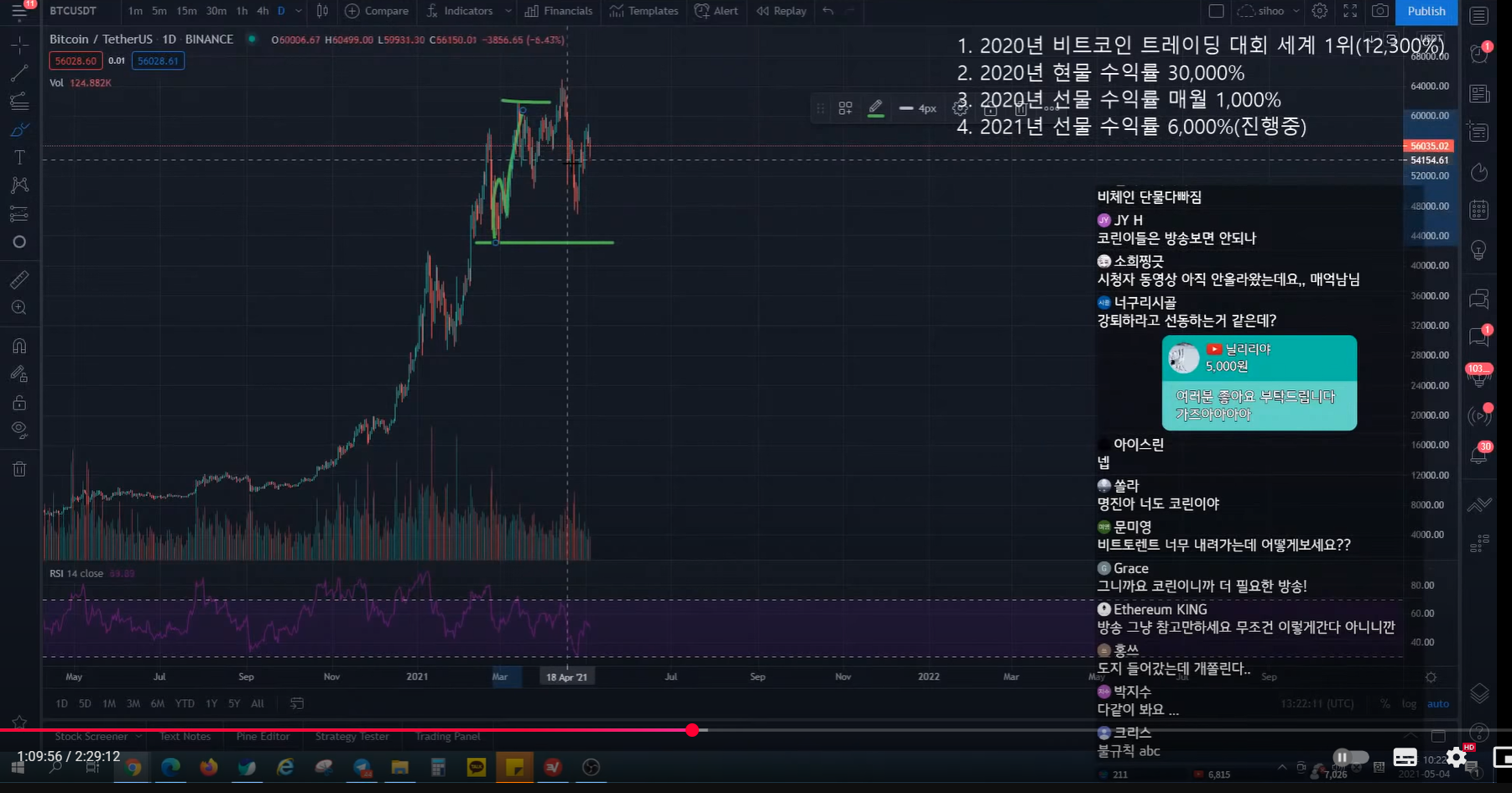Click the Compare symbol button

[x=377, y=11]
